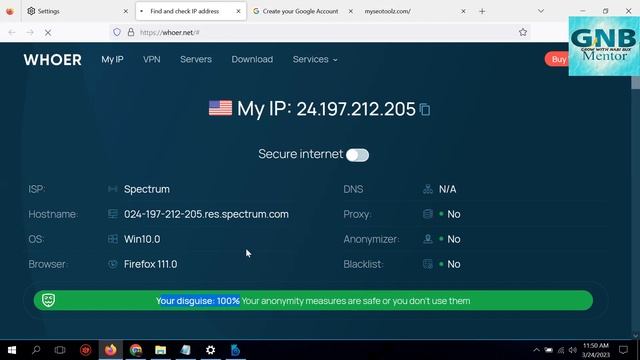Click the Anonymizer person icon
The width and height of the screenshot is (640, 360).
(x=428, y=239)
